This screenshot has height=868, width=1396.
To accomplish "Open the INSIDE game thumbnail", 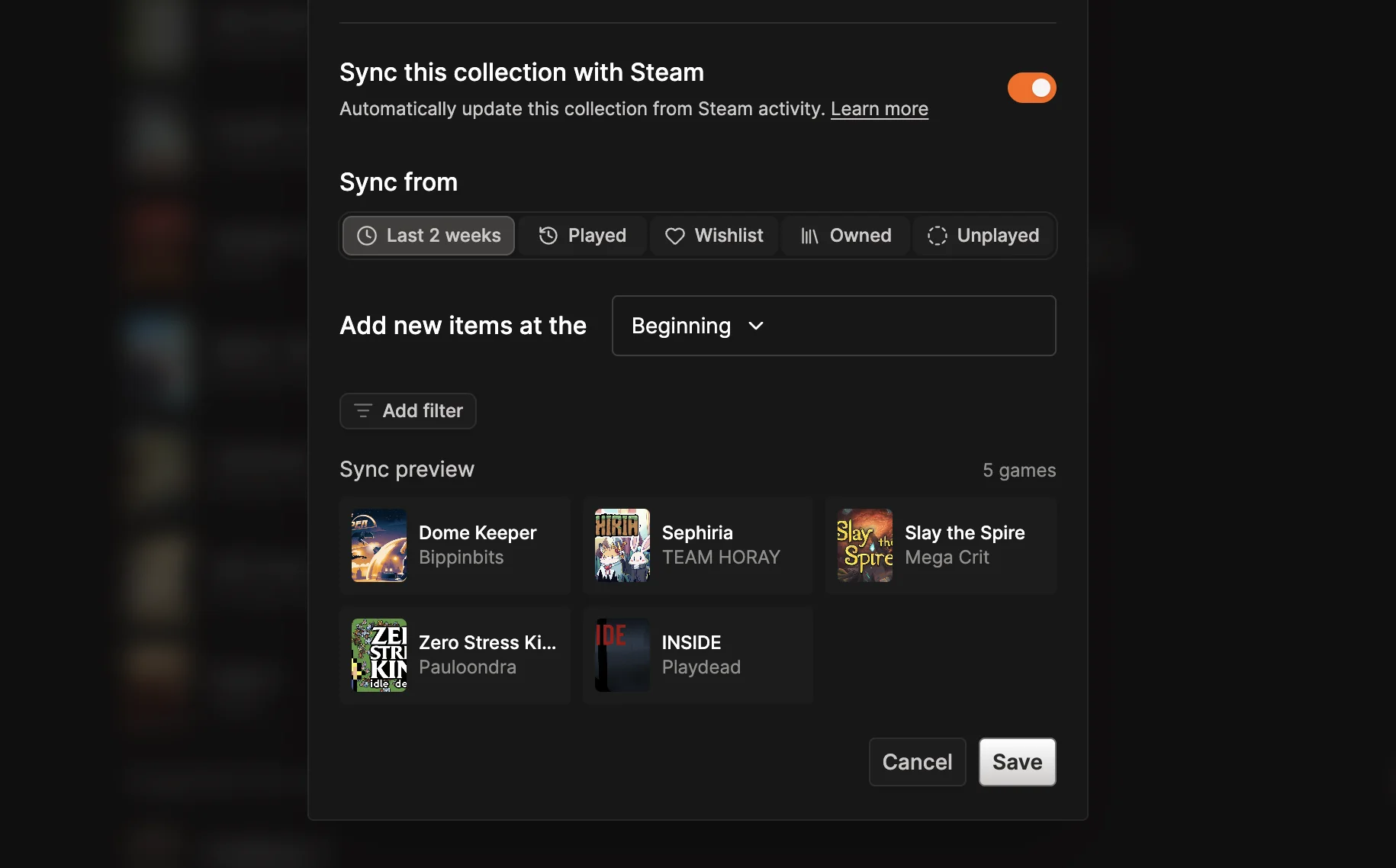I will 622,655.
